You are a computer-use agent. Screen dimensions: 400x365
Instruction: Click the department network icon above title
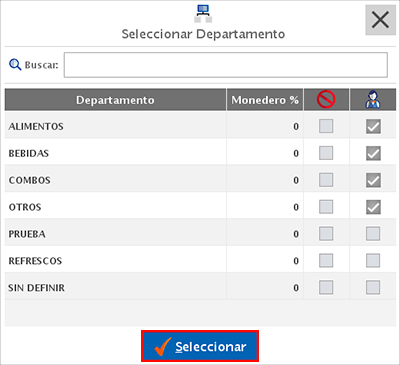(x=203, y=14)
